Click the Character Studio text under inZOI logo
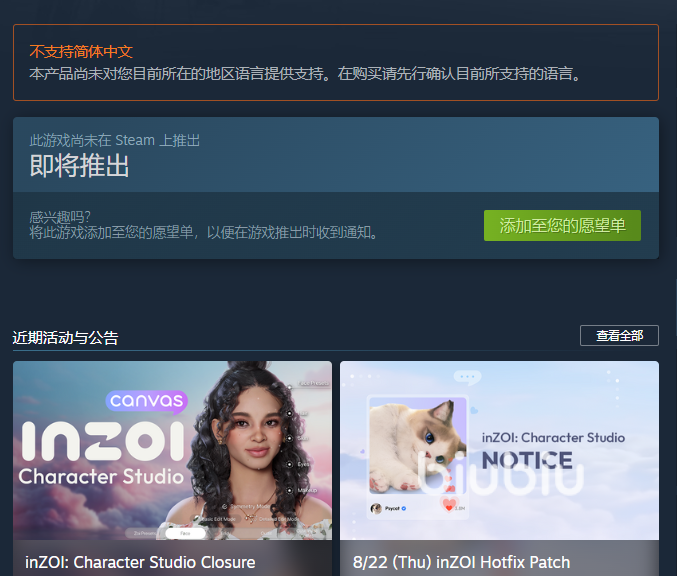The image size is (677, 576). click(x=101, y=476)
